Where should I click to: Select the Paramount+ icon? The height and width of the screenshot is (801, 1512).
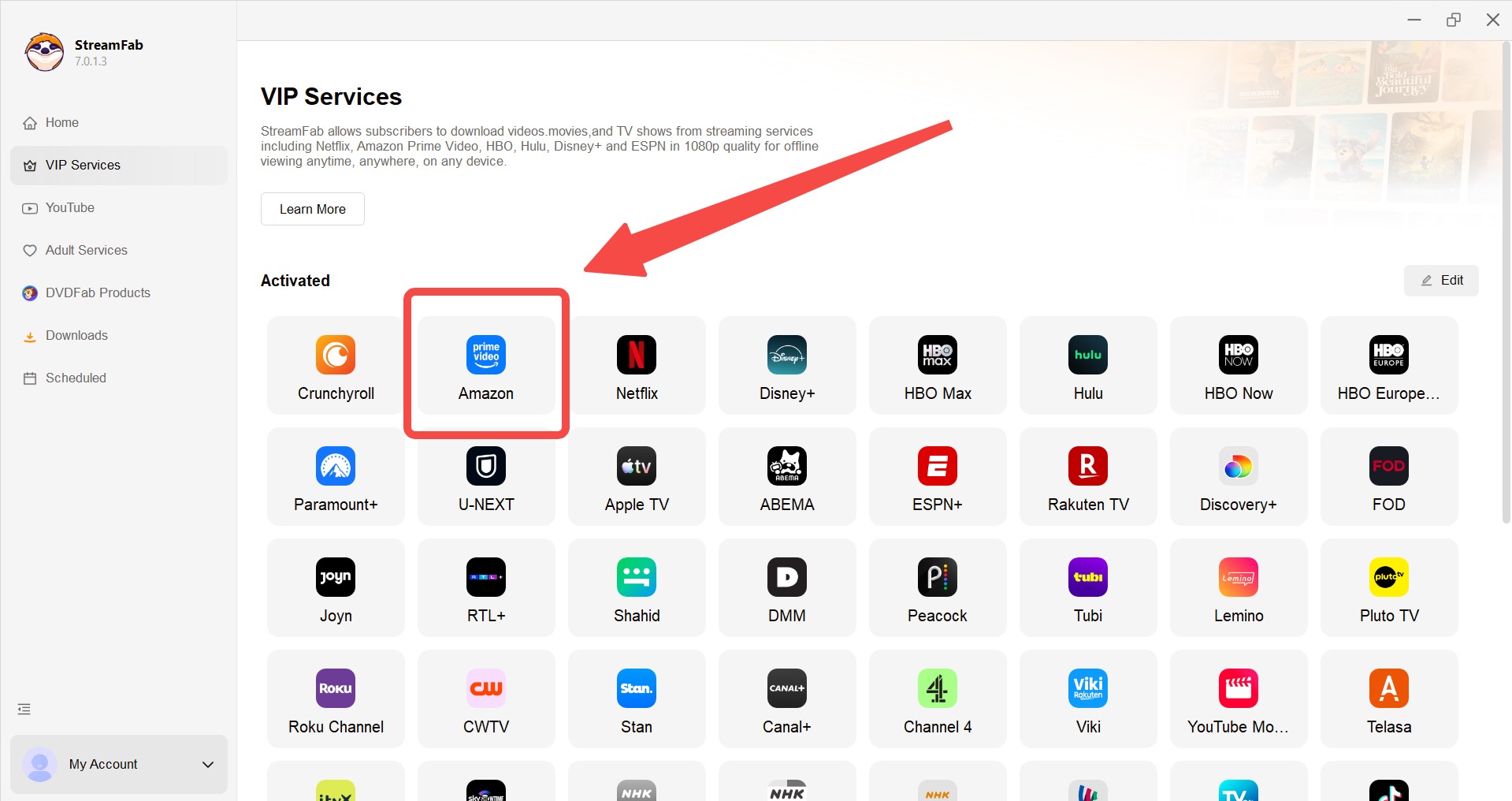(335, 476)
